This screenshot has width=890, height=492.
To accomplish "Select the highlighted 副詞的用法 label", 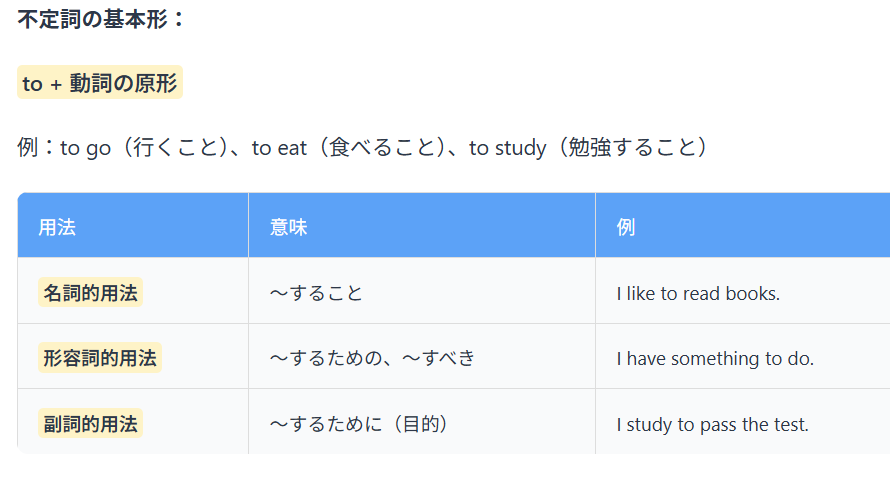I will [x=90, y=423].
